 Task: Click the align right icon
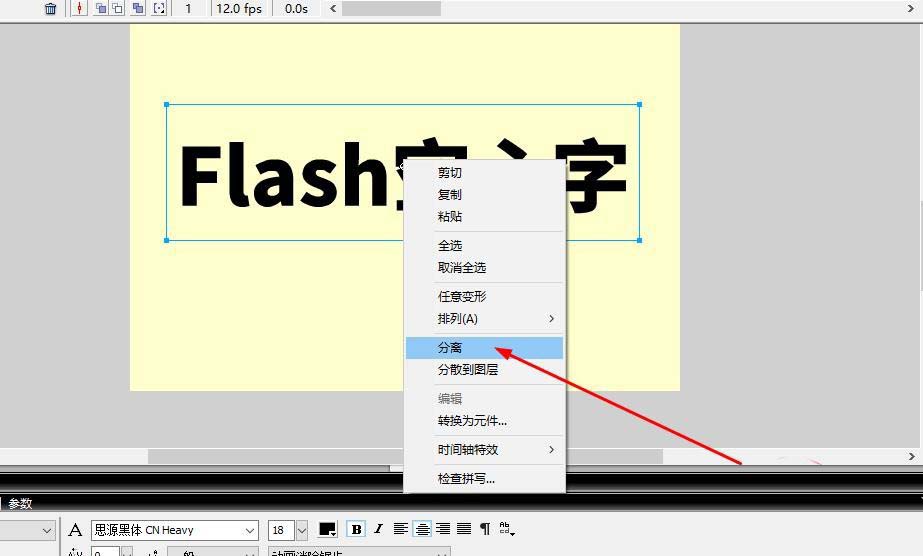[x=443, y=529]
